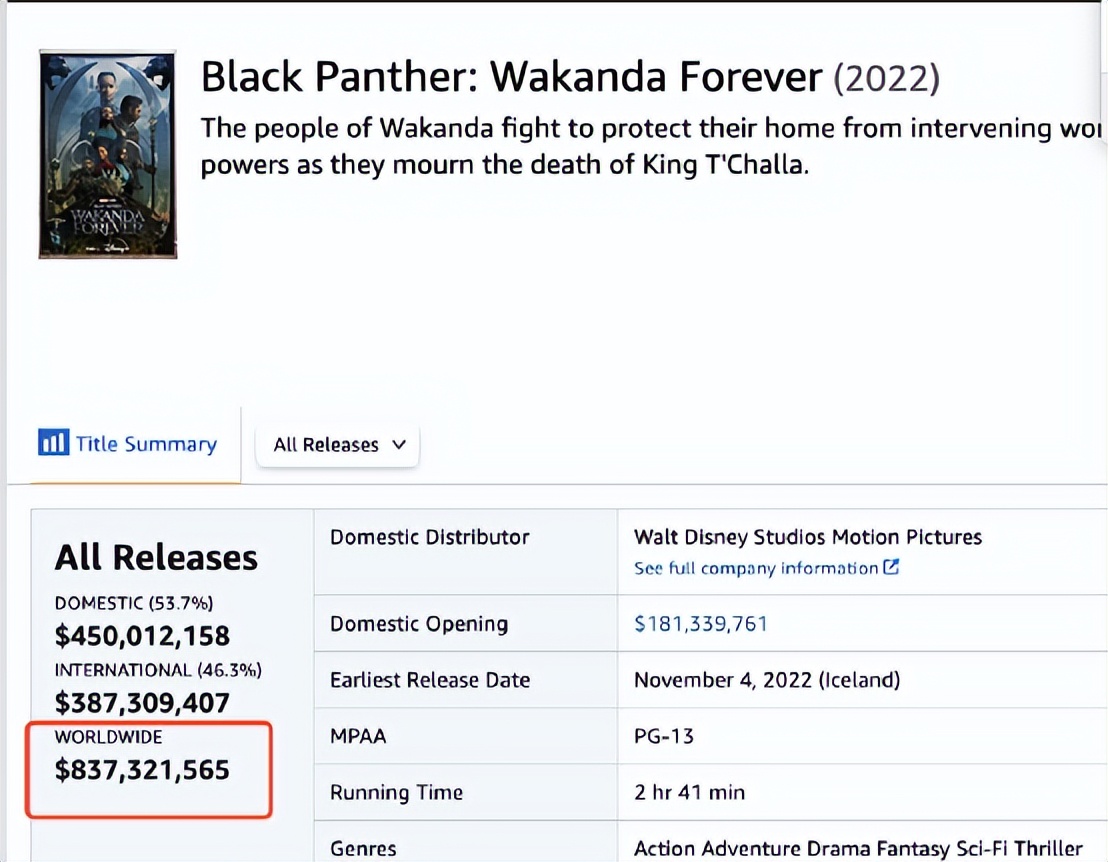
Task: Click the bold All Releases panel heading
Action: pos(156,558)
